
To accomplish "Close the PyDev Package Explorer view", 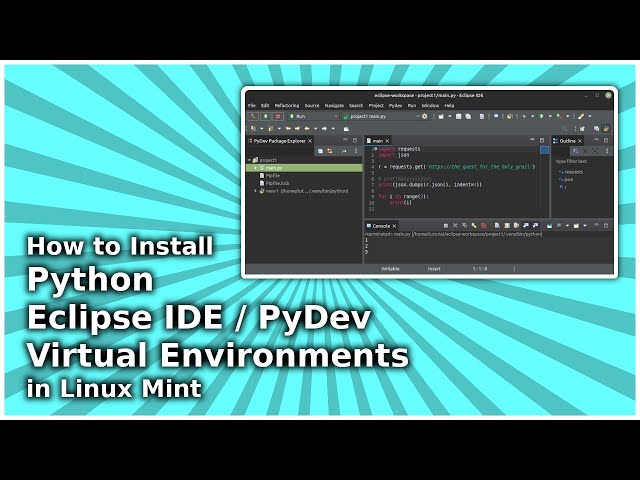I will tap(310, 141).
